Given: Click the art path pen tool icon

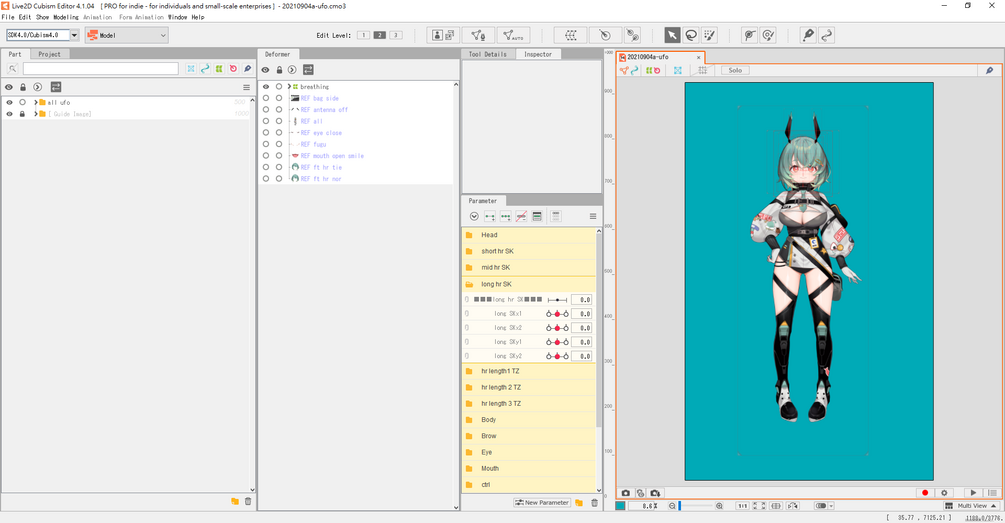Looking at the screenshot, I should click(808, 35).
